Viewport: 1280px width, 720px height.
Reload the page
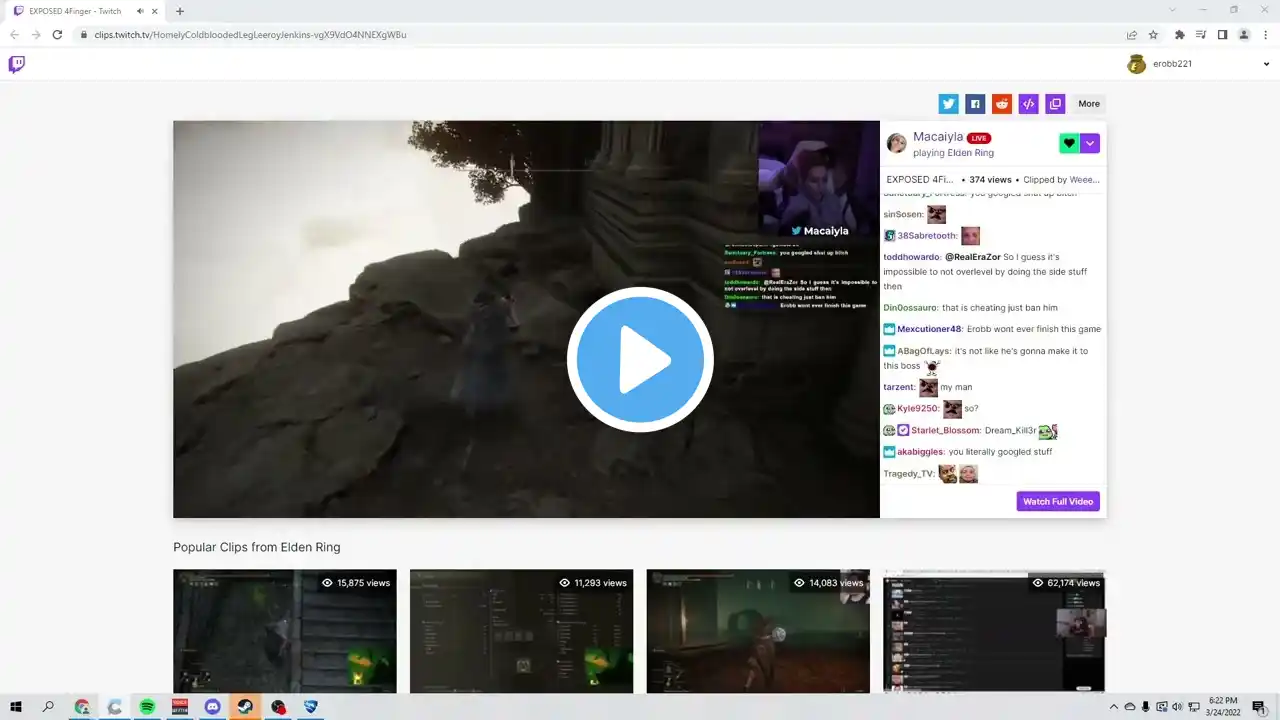tap(57, 35)
